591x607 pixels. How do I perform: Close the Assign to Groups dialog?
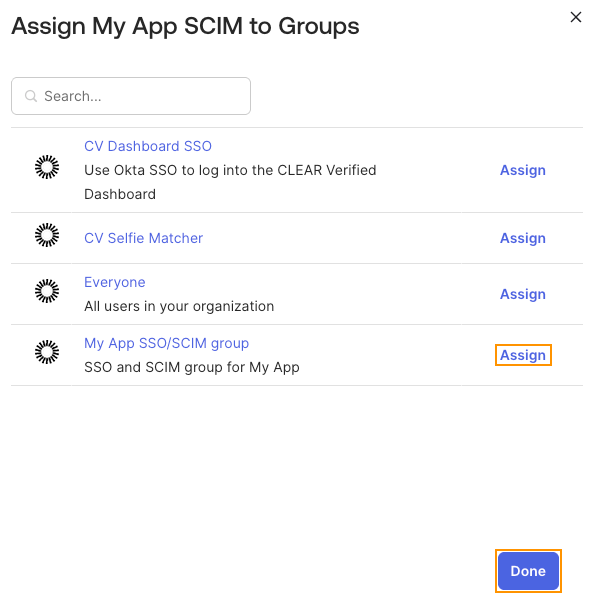pyautogui.click(x=576, y=17)
